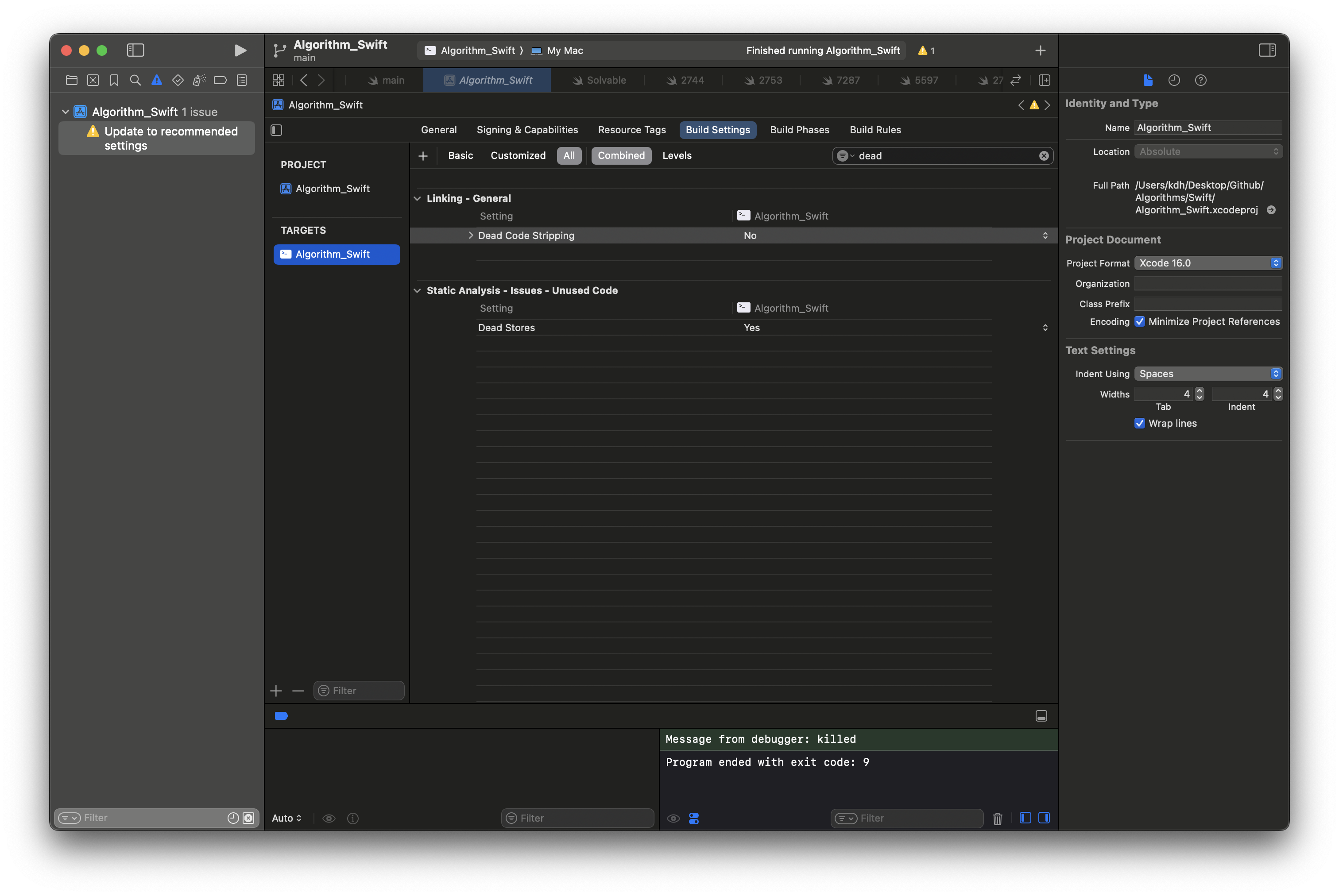The image size is (1339, 896).
Task: Toggle Minimize Project References checkbox
Action: (x=1140, y=321)
